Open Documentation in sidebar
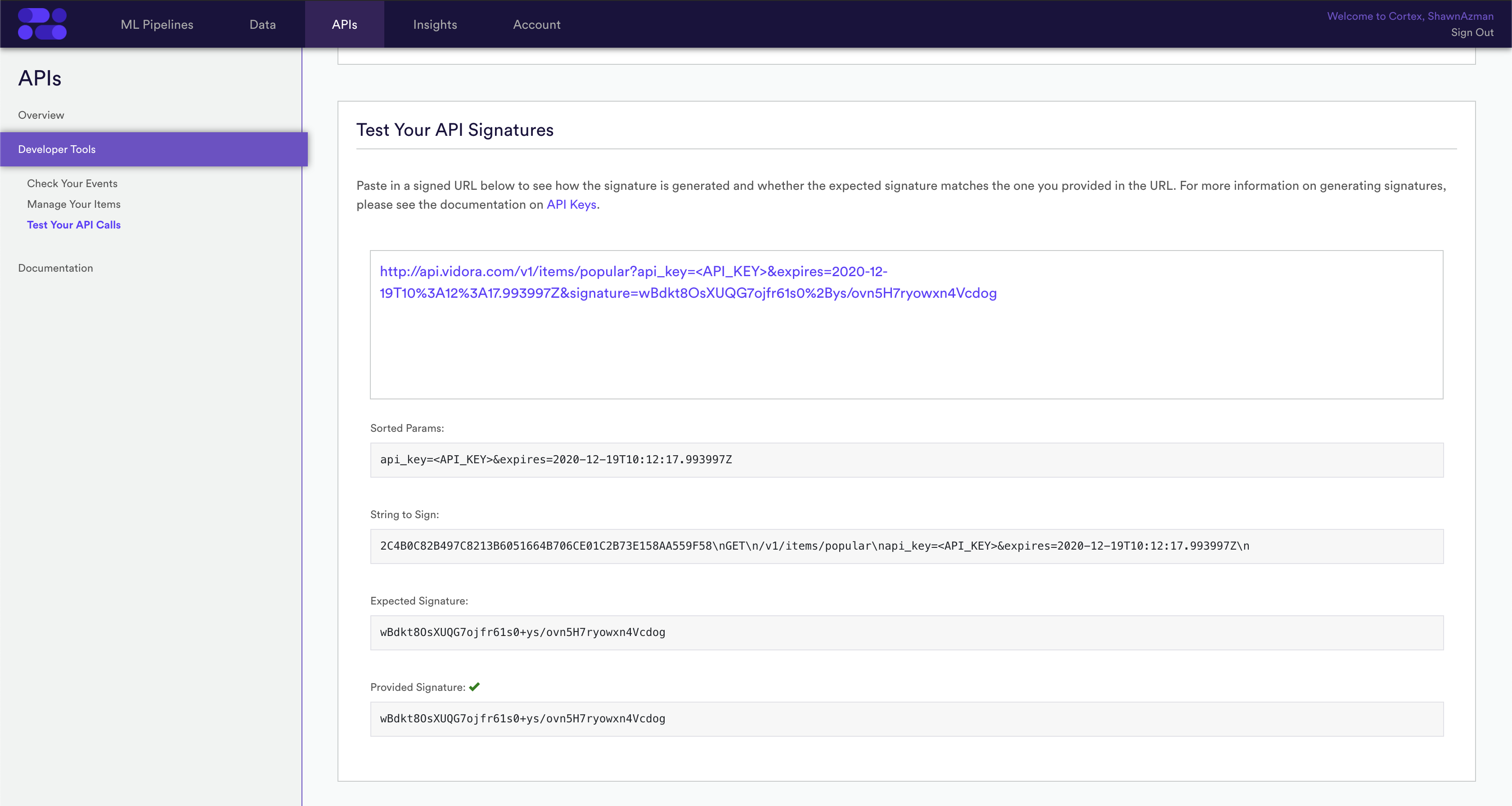The image size is (1512, 806). (55, 268)
